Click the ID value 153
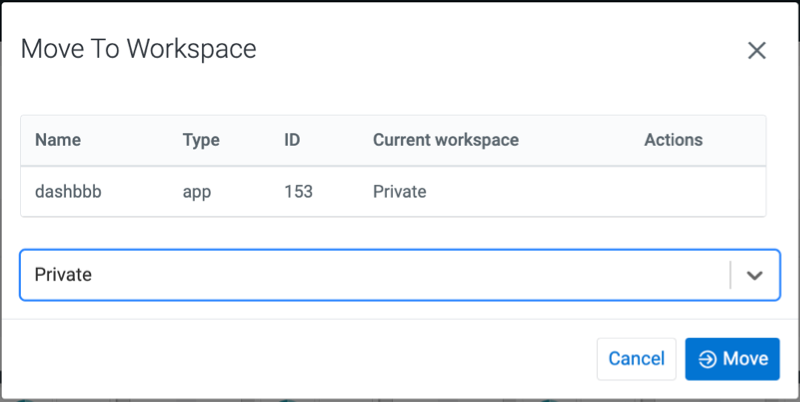The height and width of the screenshot is (402, 800). click(299, 191)
